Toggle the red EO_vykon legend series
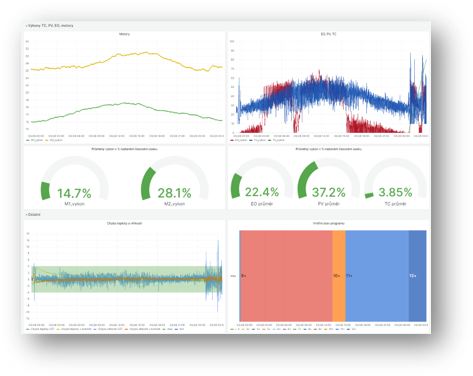 pos(239,140)
